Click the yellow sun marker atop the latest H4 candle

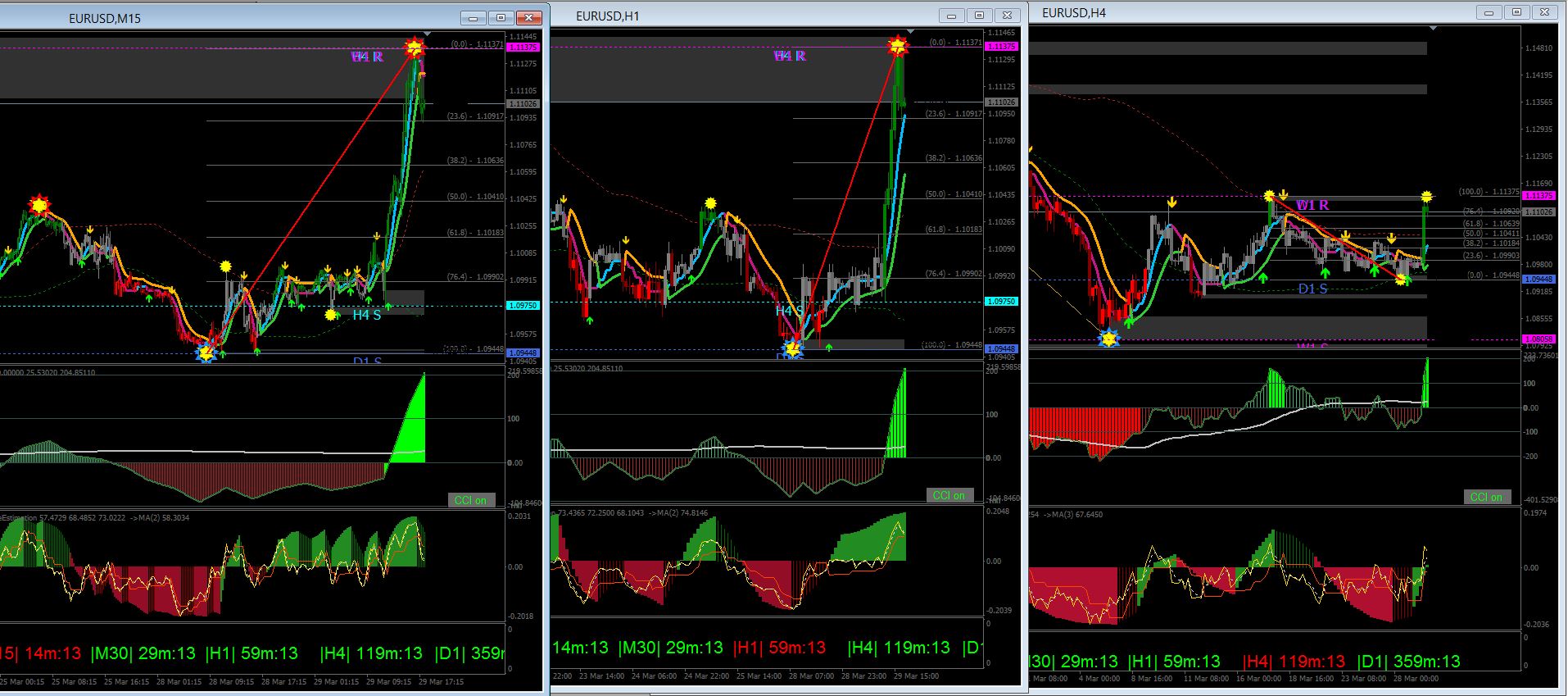pos(1427,197)
